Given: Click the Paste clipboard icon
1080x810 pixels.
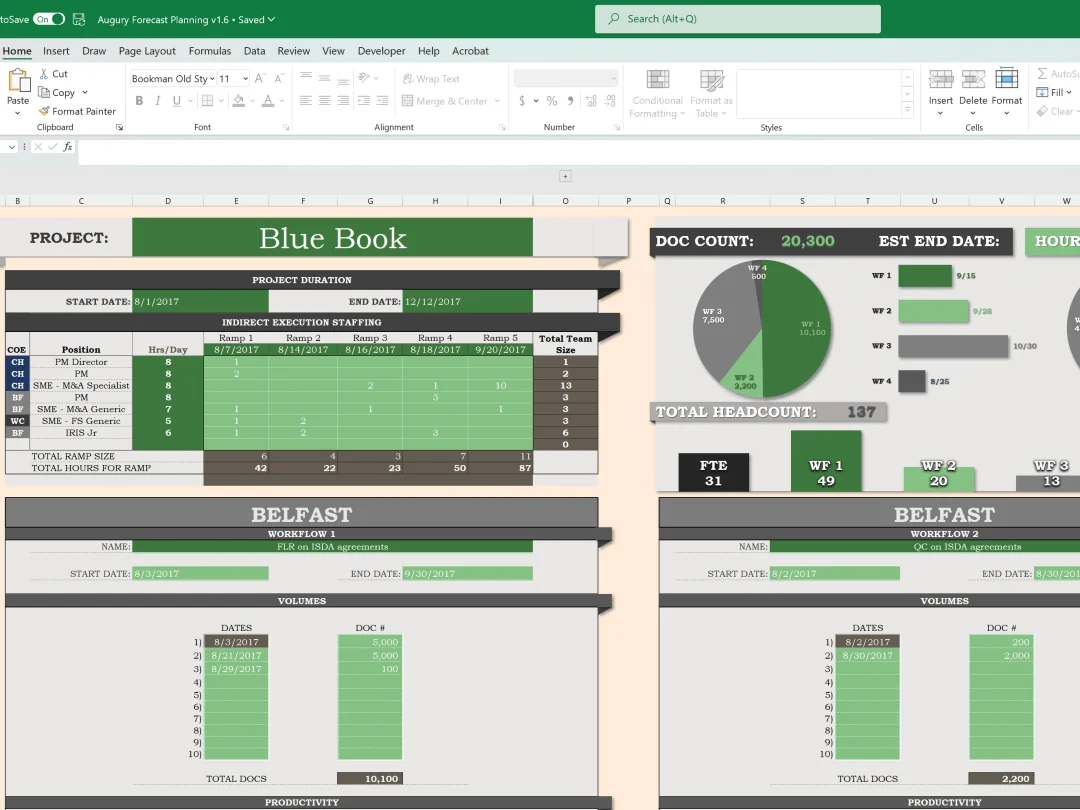Looking at the screenshot, I should click(x=19, y=81).
